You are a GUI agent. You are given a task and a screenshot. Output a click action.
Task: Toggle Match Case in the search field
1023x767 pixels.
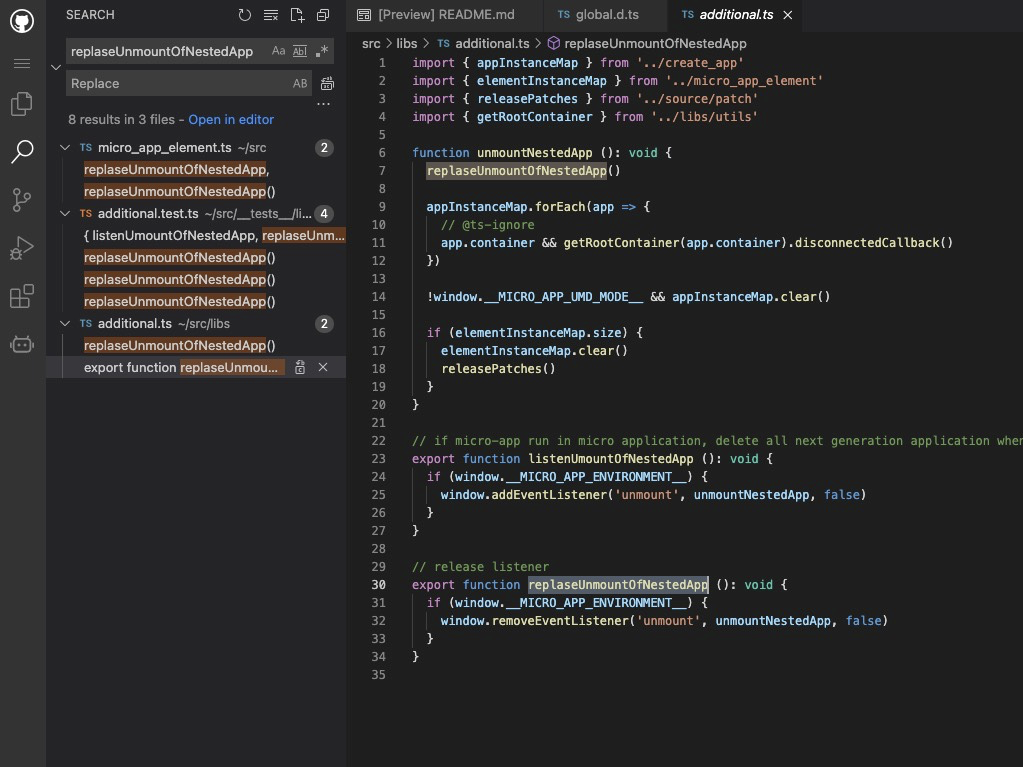278,50
